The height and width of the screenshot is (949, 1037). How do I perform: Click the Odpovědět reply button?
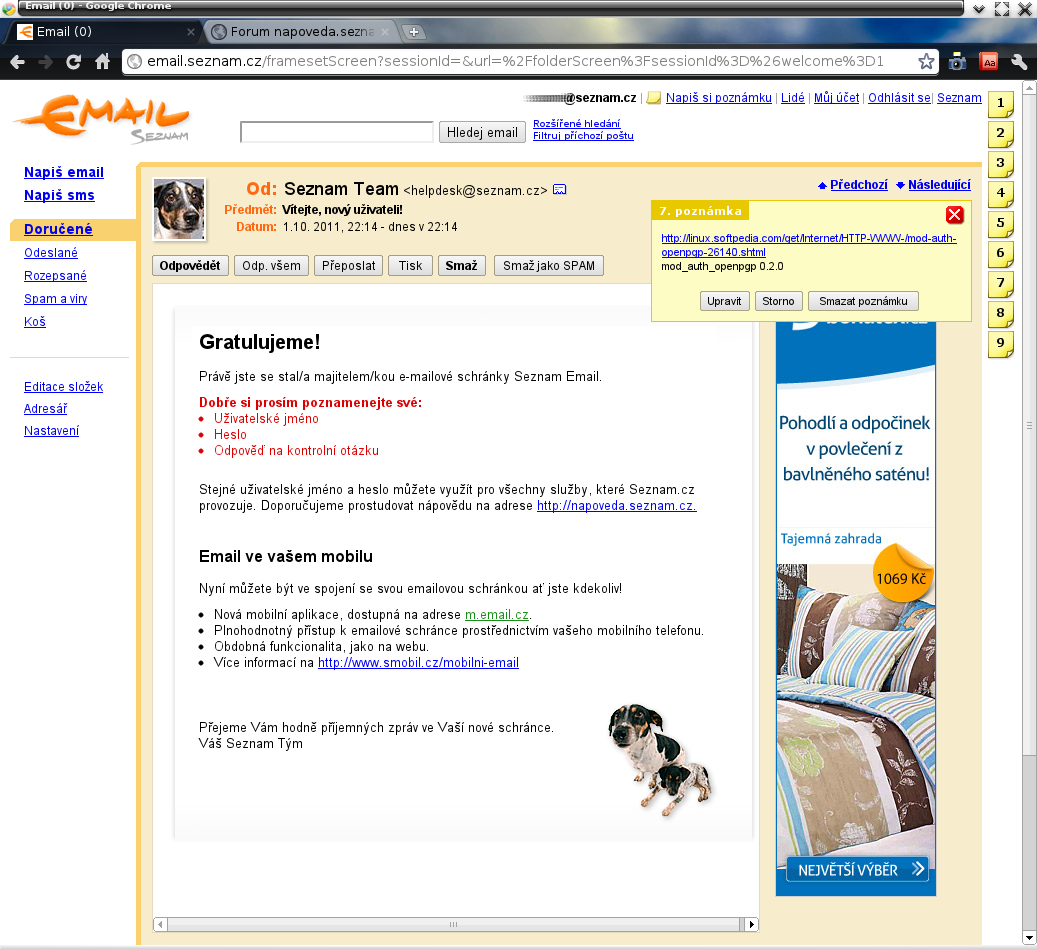coord(190,266)
